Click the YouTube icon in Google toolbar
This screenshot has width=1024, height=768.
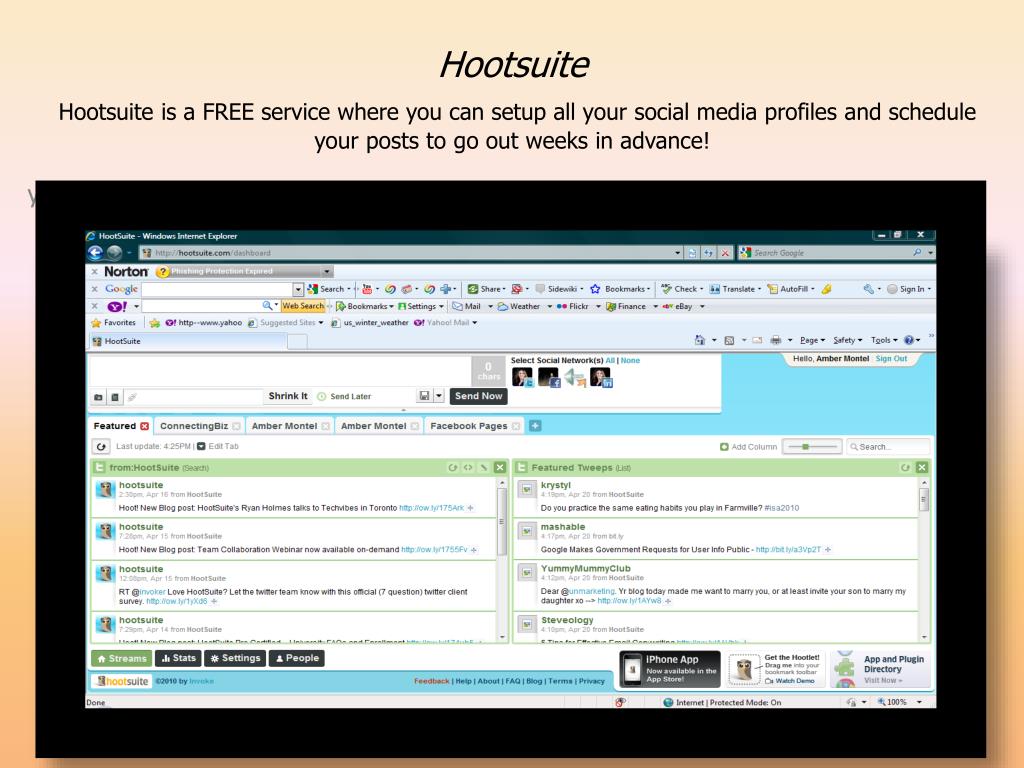point(367,289)
